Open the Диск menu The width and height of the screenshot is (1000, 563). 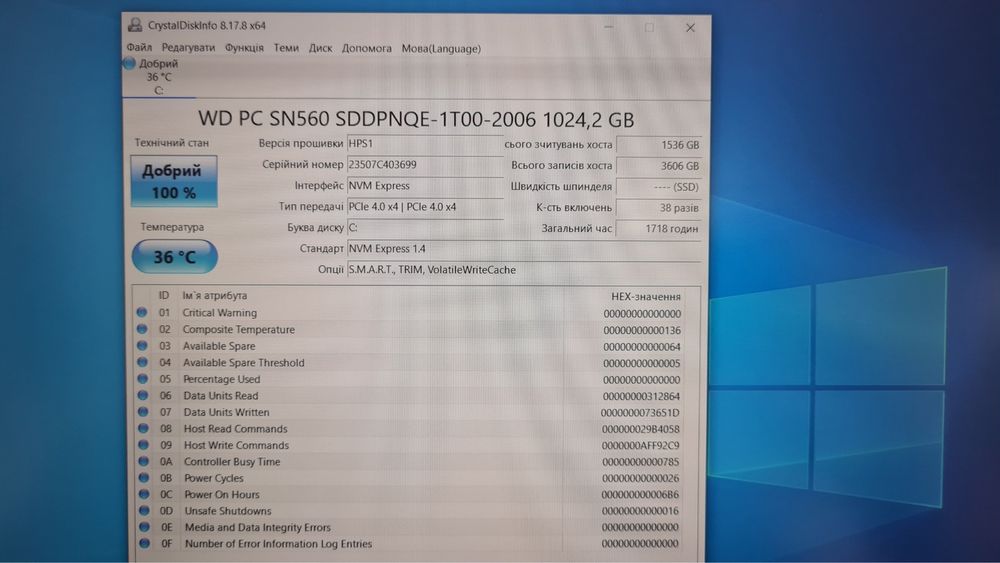320,48
